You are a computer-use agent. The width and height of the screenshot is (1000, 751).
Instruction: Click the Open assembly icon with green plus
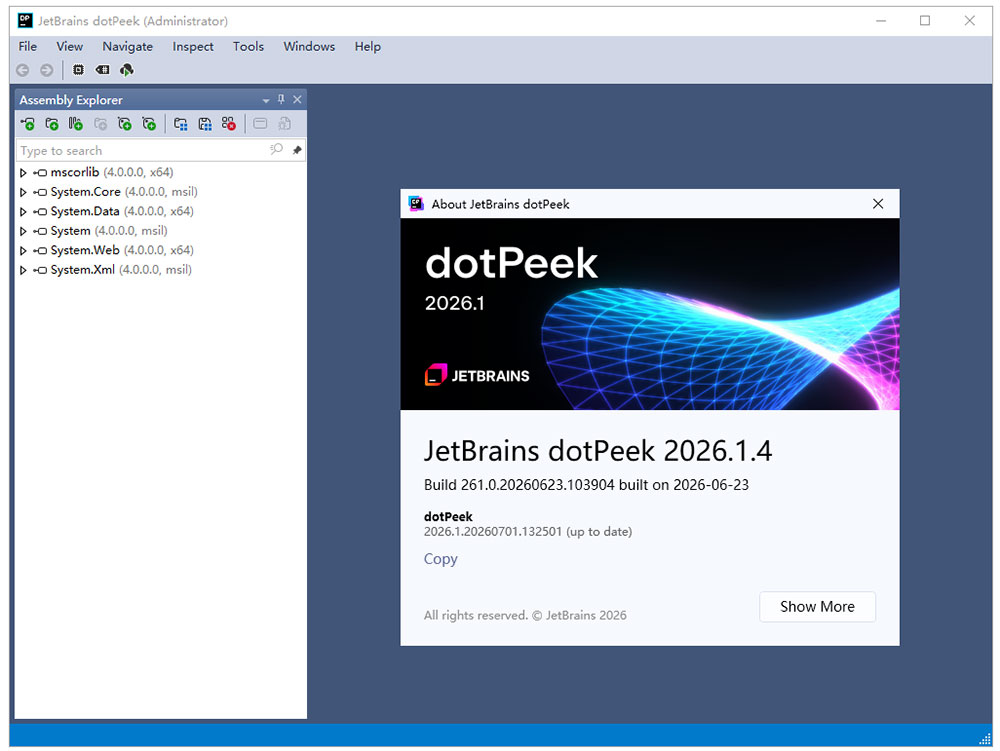click(x=27, y=124)
